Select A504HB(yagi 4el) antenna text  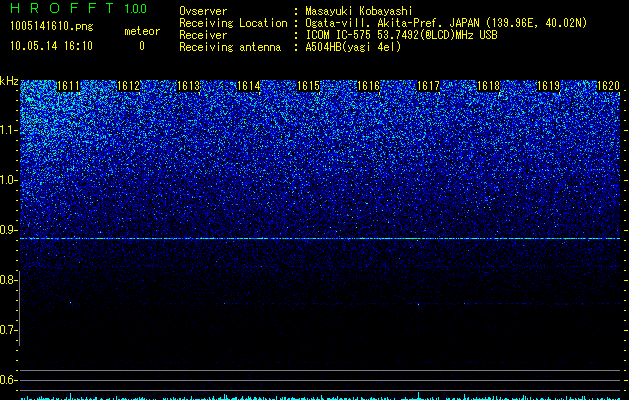point(353,47)
